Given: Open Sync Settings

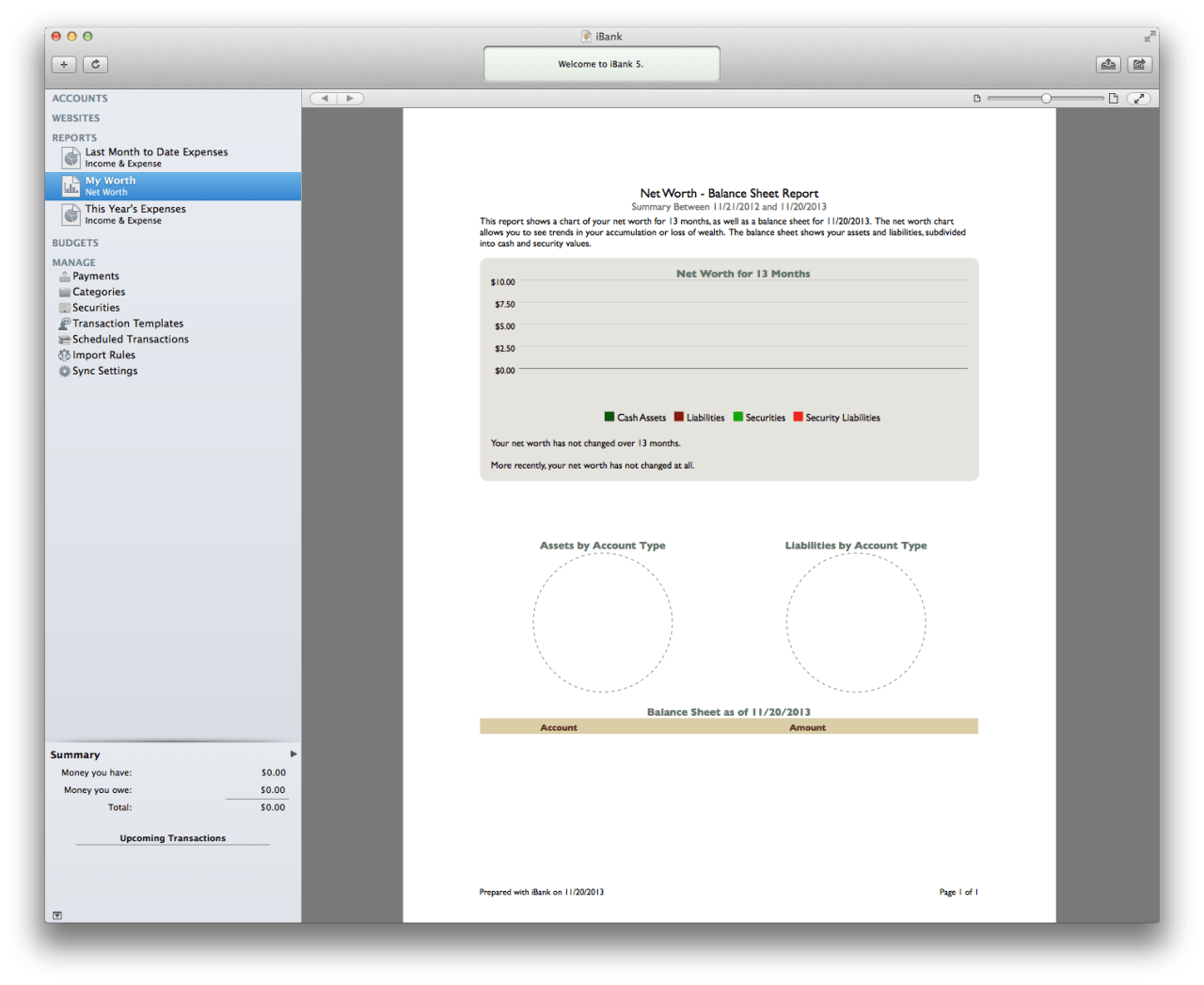Looking at the screenshot, I should (x=105, y=371).
